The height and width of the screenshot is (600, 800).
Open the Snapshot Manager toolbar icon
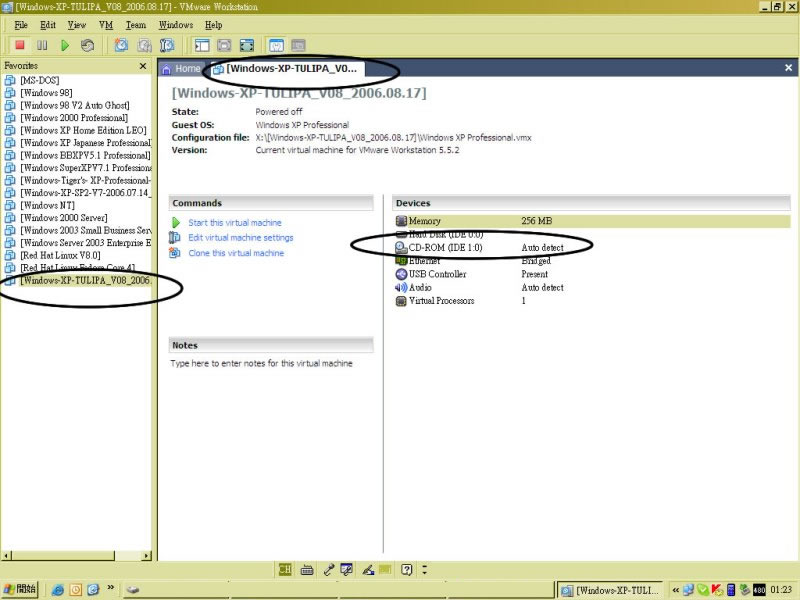167,45
